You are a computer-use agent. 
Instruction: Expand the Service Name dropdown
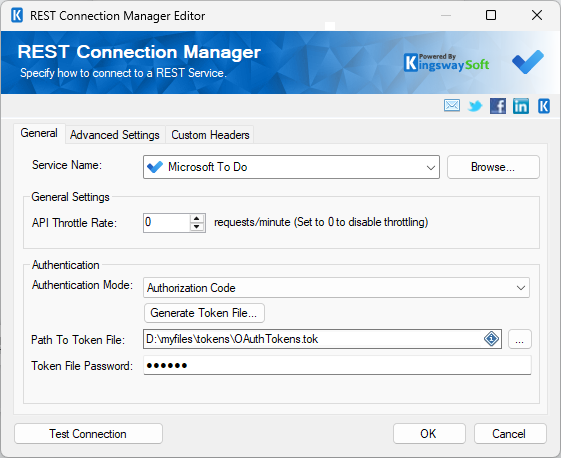pos(431,167)
